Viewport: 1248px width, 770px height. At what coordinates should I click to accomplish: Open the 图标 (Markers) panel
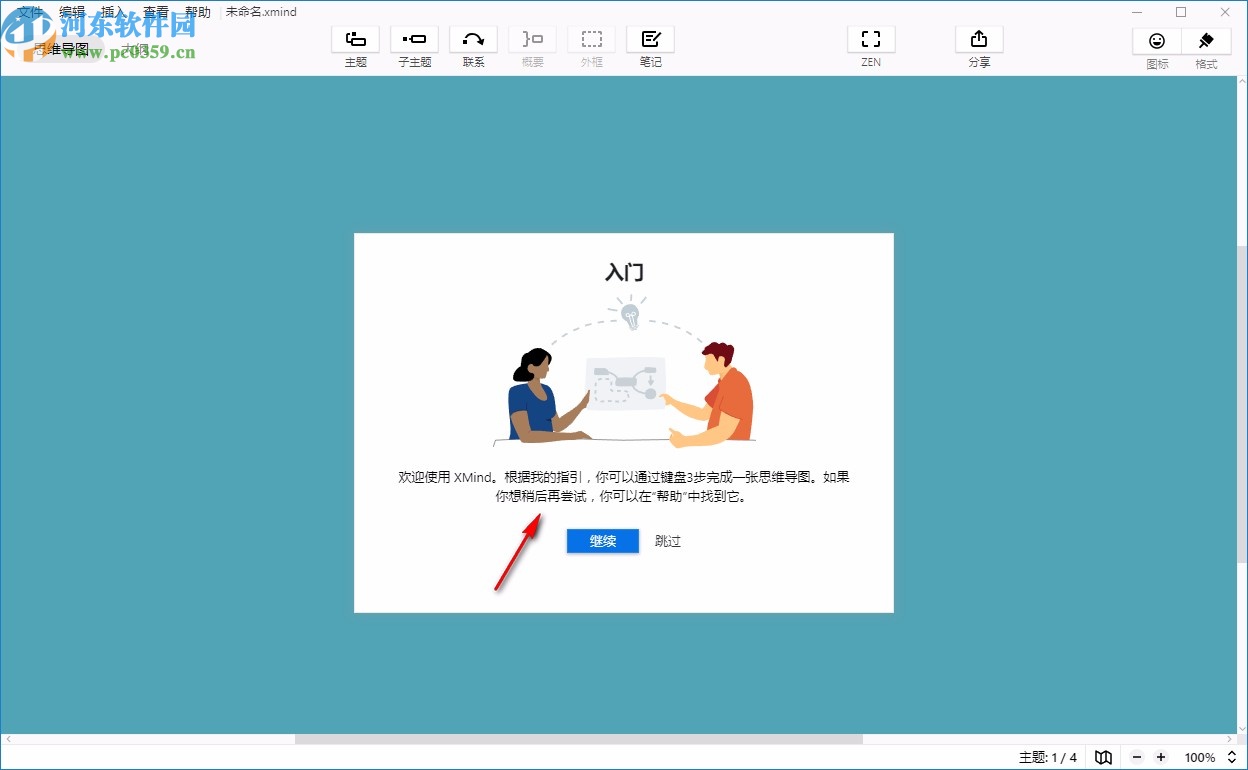(x=1156, y=45)
